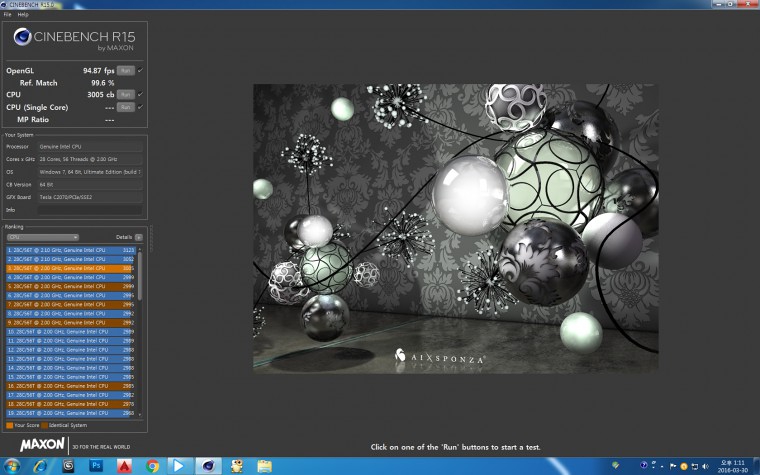Open the File menu
The width and height of the screenshot is (760, 475).
click(7, 15)
